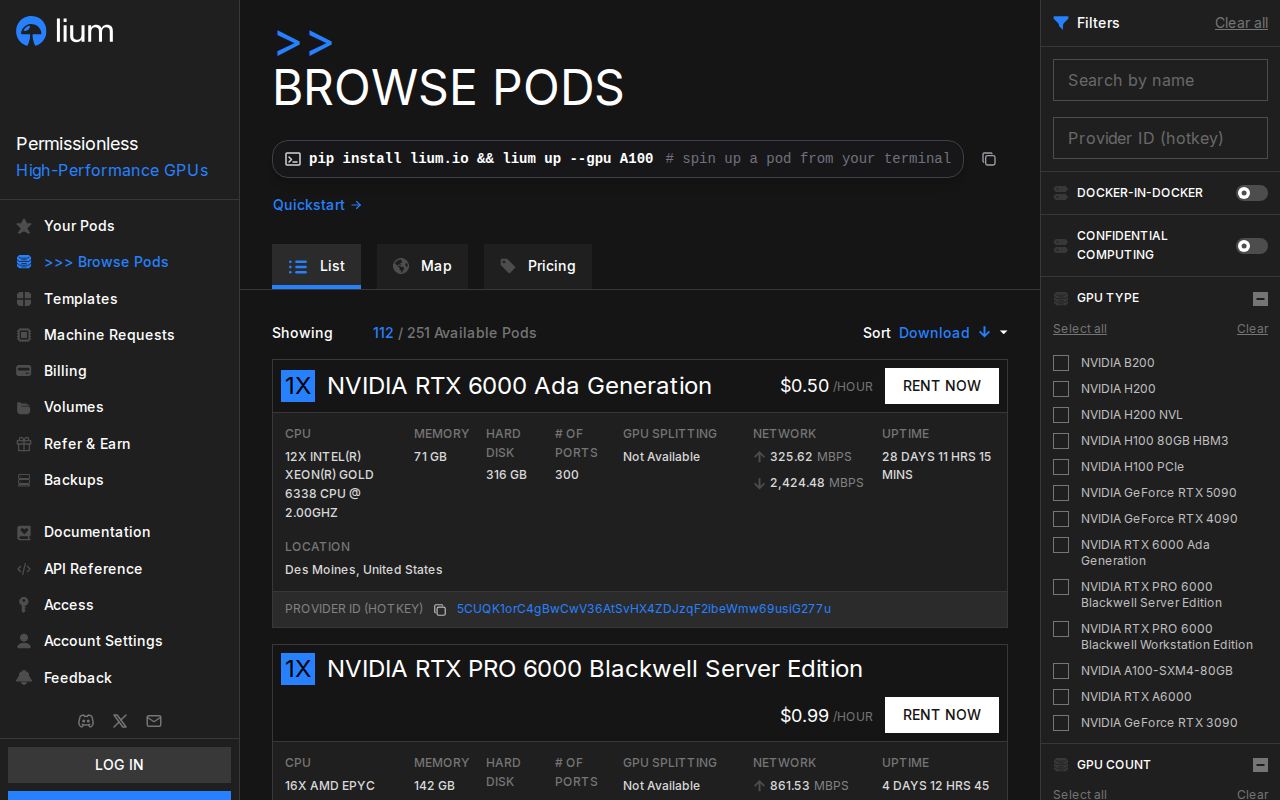
Task: Check the NVIDIA H200 checkbox
Action: coord(1061,389)
